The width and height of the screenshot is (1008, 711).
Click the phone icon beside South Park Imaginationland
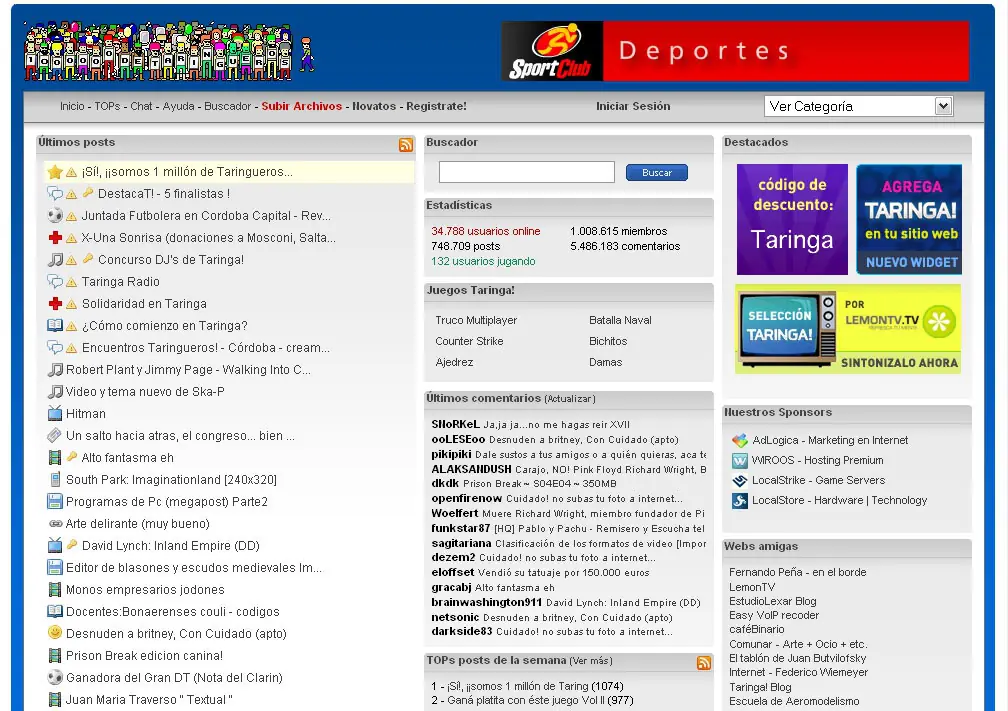point(55,480)
